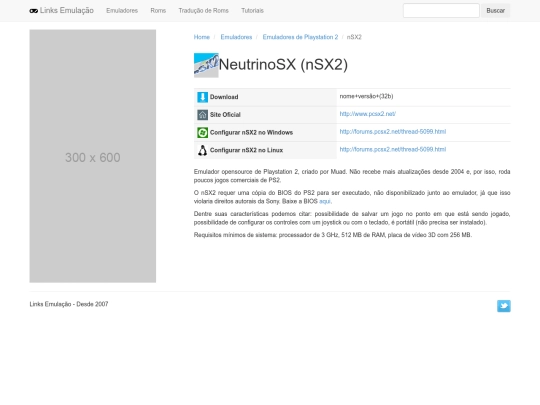Open the forum link in the Windows configuration row
540x405 pixels.
pos(393,132)
